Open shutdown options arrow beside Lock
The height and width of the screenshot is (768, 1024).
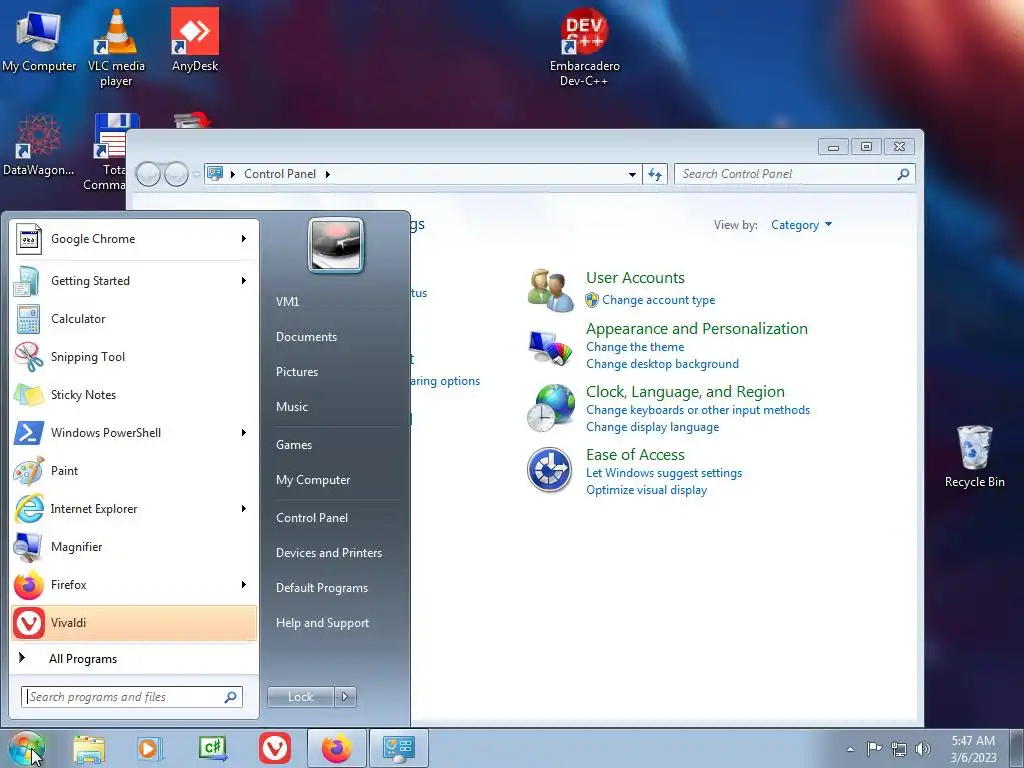click(x=345, y=697)
